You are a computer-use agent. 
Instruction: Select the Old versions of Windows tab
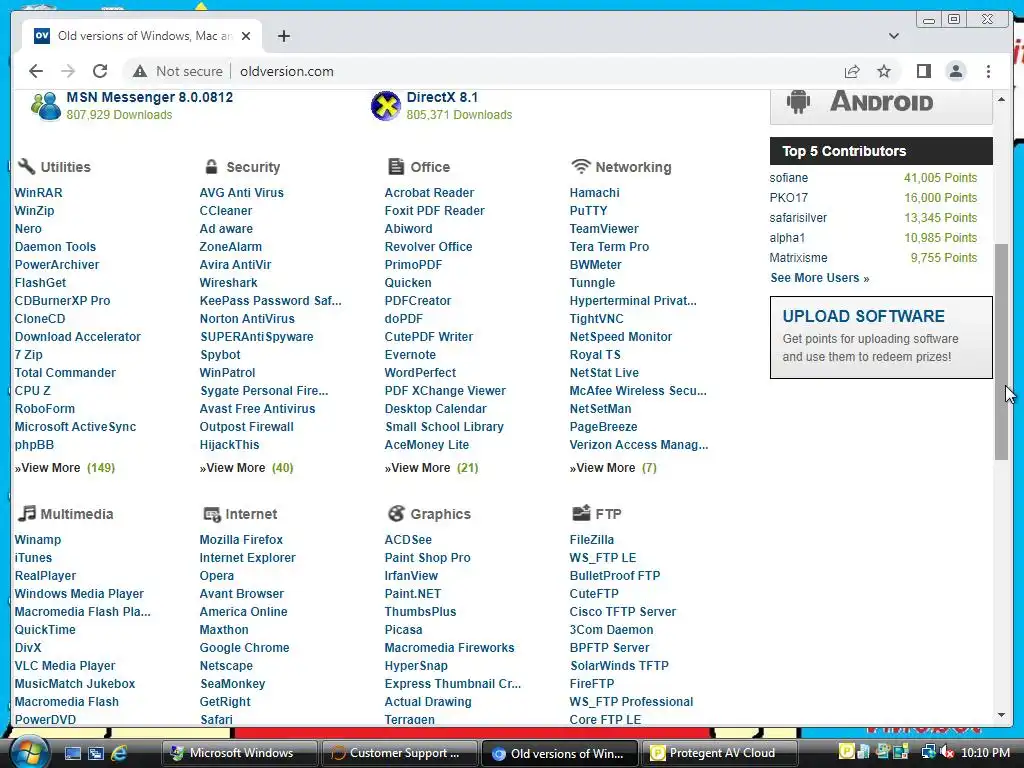pyautogui.click(x=142, y=36)
